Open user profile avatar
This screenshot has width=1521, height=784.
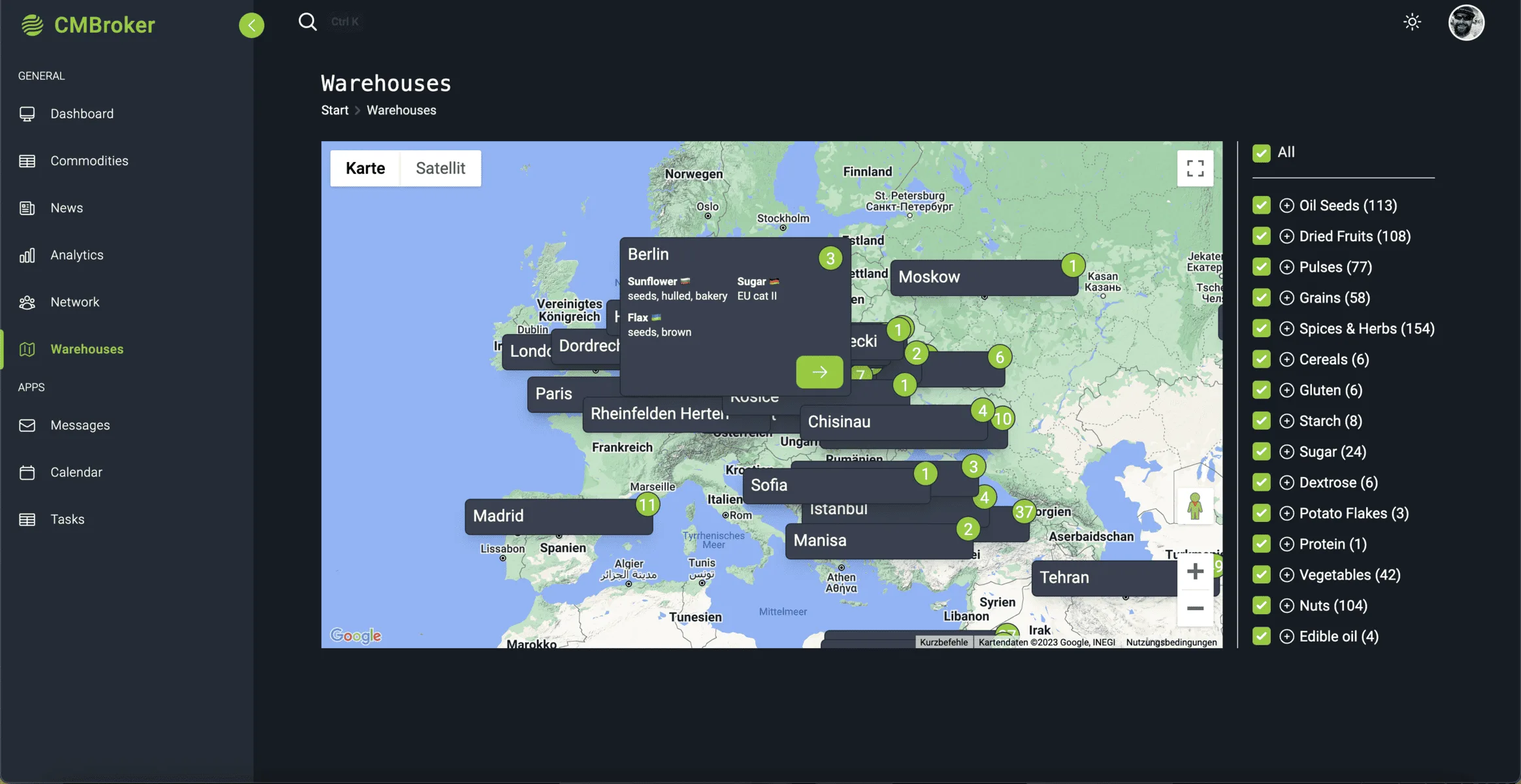[1466, 23]
